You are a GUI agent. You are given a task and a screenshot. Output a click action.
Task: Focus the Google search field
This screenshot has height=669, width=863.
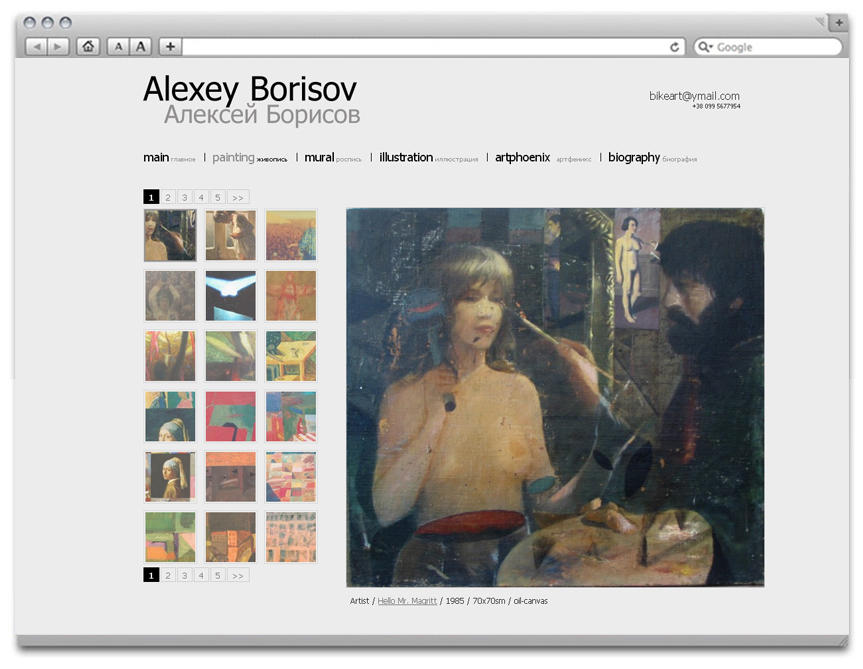(x=768, y=47)
